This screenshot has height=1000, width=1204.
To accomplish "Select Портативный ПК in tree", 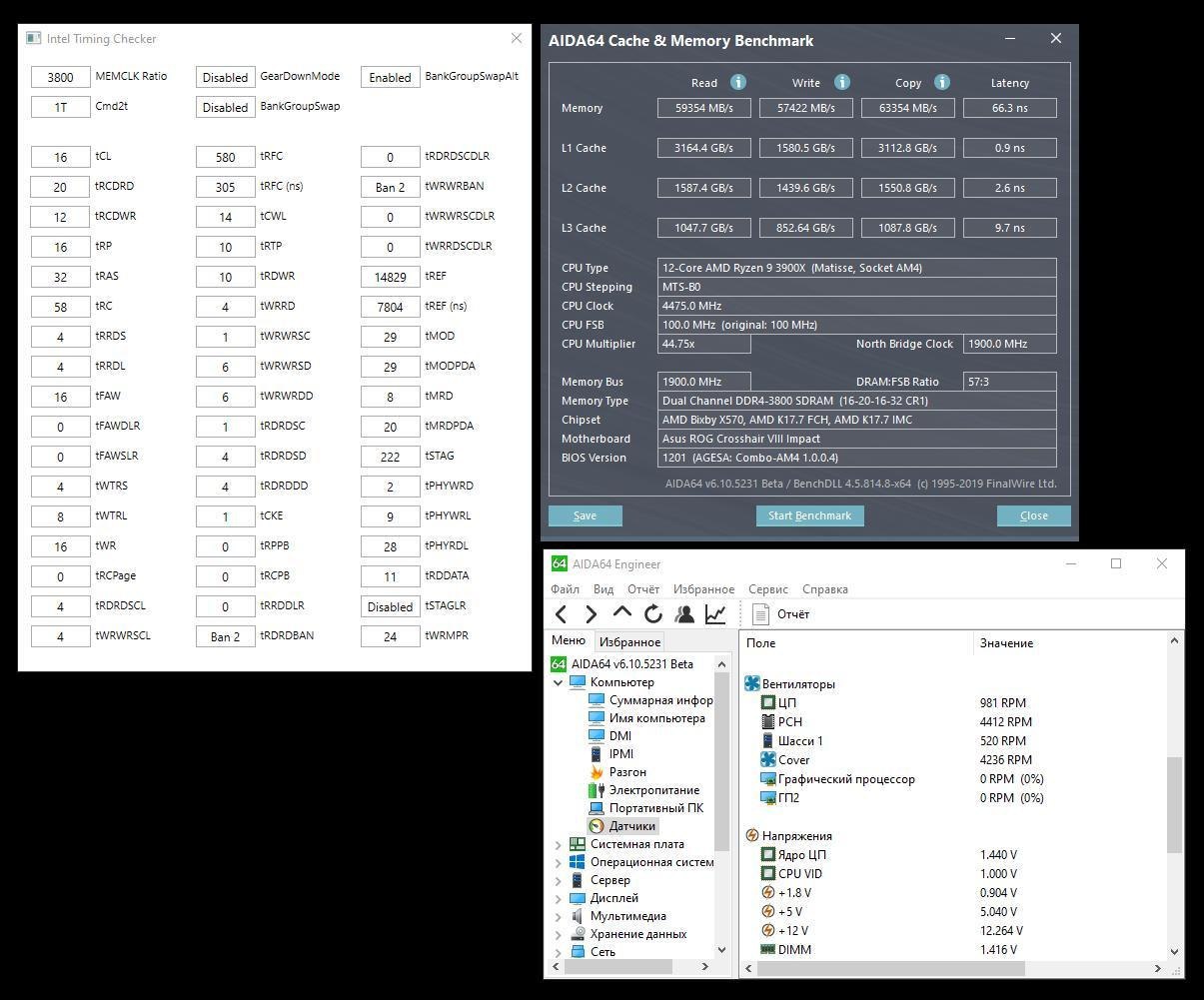I will 655,808.
